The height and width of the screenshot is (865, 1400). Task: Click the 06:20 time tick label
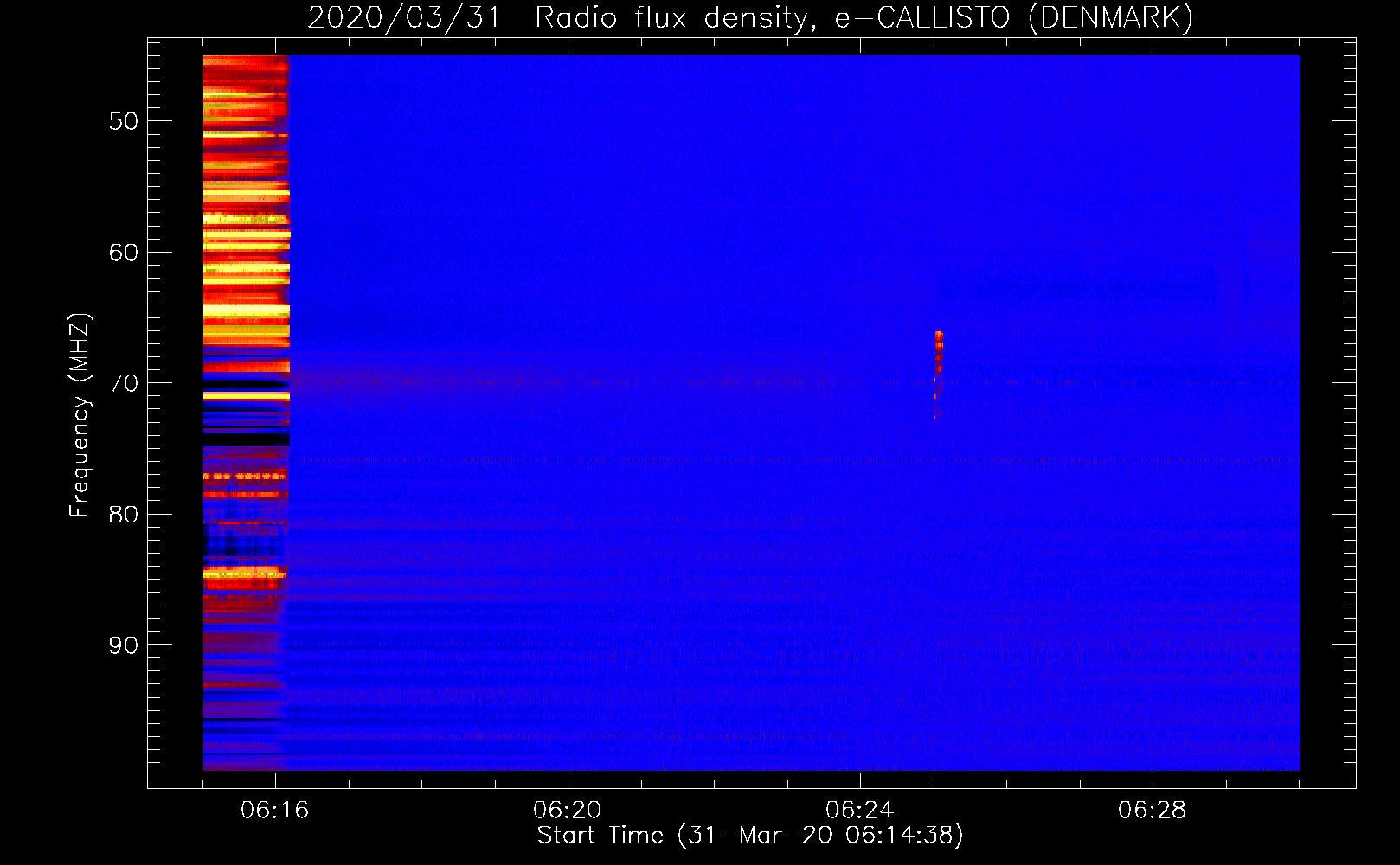click(x=568, y=811)
